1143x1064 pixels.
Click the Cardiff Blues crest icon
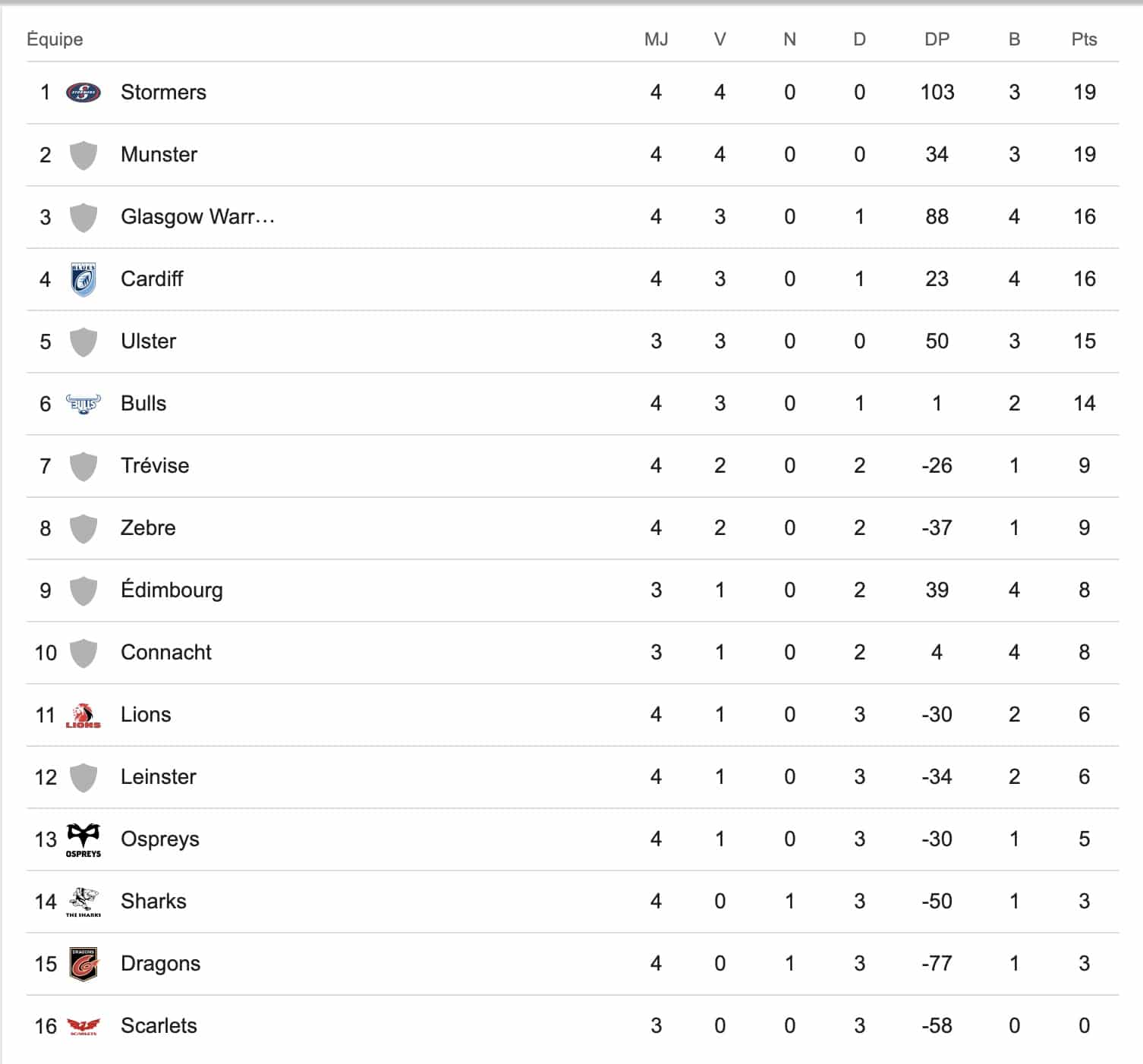83,279
